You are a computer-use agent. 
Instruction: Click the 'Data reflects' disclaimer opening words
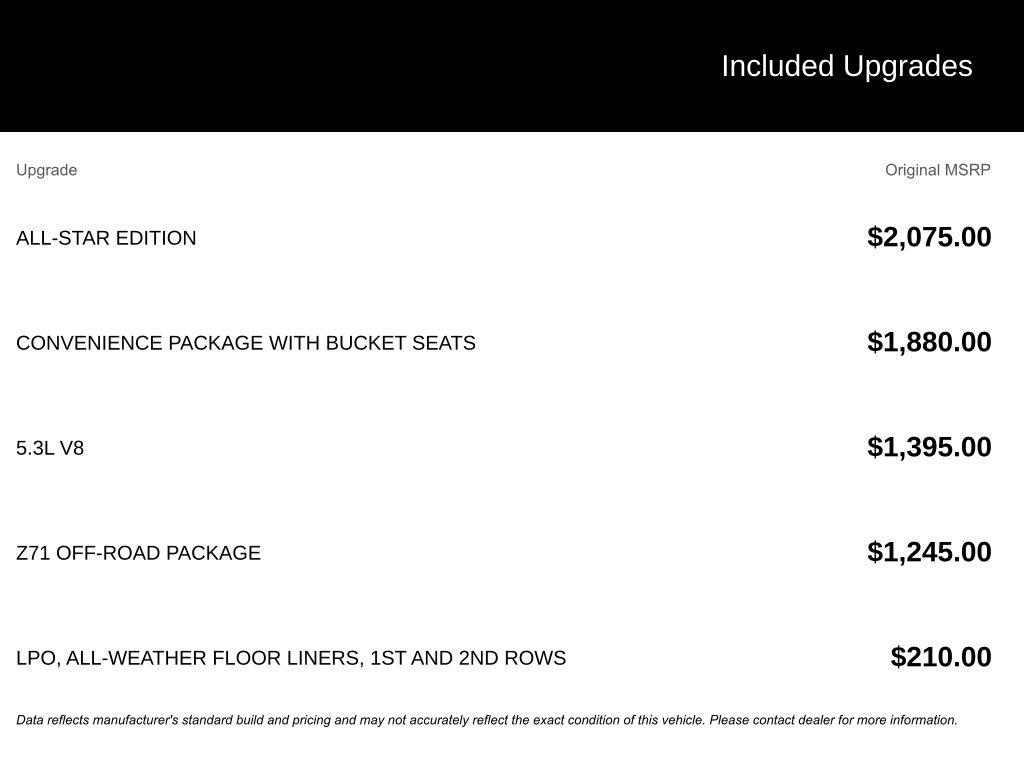(52, 720)
